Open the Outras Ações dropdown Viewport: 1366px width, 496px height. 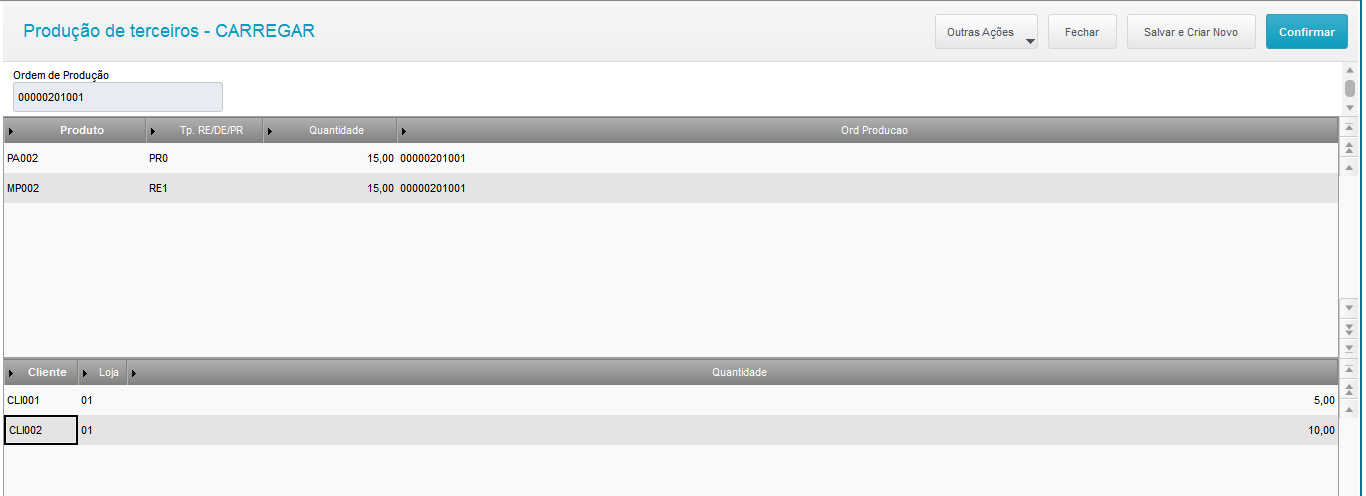coord(986,32)
